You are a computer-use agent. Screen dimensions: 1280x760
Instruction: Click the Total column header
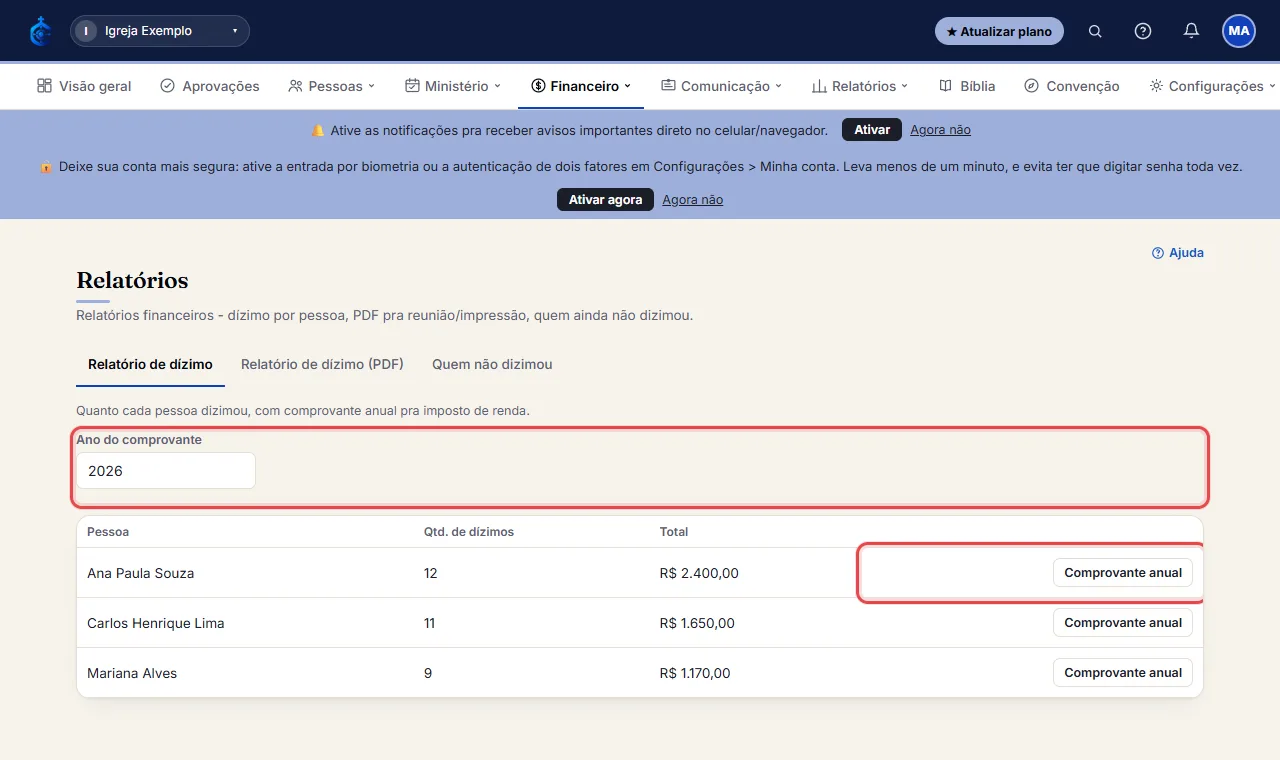(674, 532)
